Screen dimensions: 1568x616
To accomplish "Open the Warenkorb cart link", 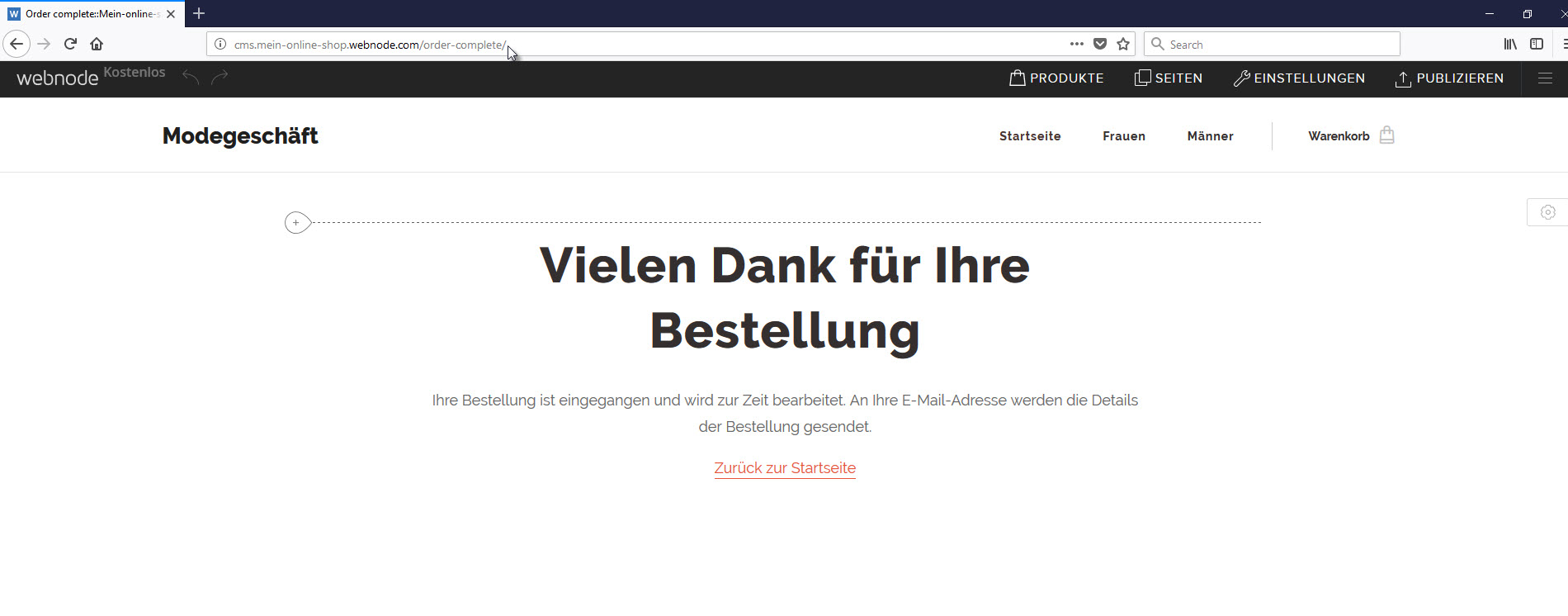I will pyautogui.click(x=1339, y=136).
